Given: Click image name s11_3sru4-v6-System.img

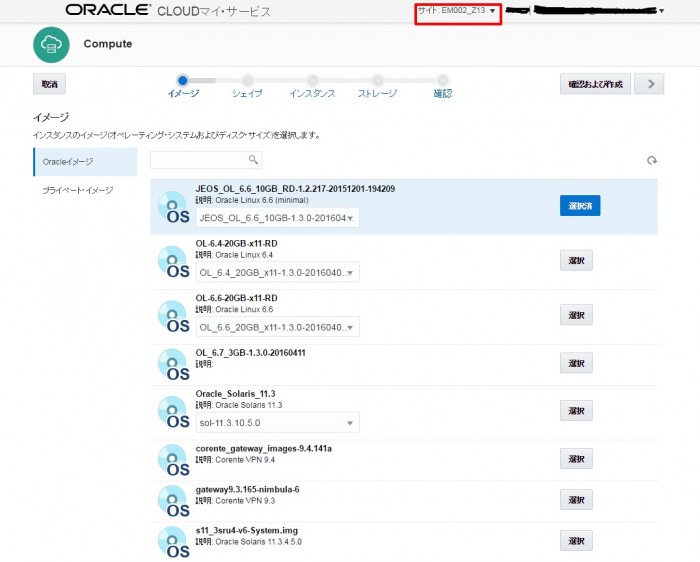Looking at the screenshot, I should click(x=246, y=531).
